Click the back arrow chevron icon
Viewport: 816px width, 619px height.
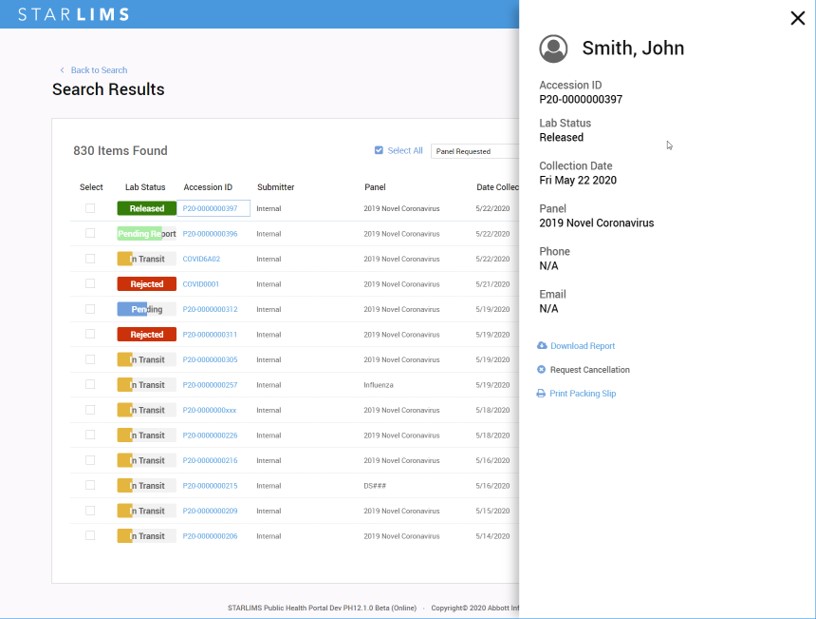(x=62, y=70)
